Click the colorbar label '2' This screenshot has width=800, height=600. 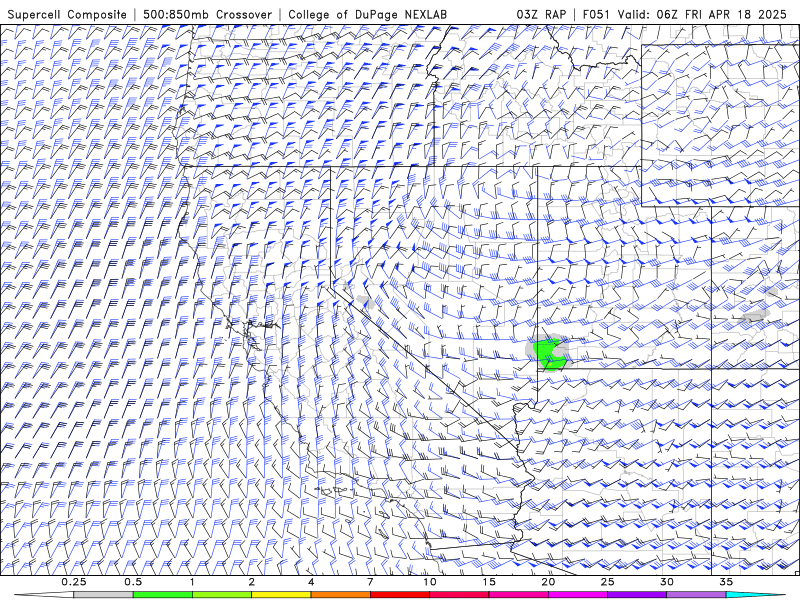click(x=252, y=582)
